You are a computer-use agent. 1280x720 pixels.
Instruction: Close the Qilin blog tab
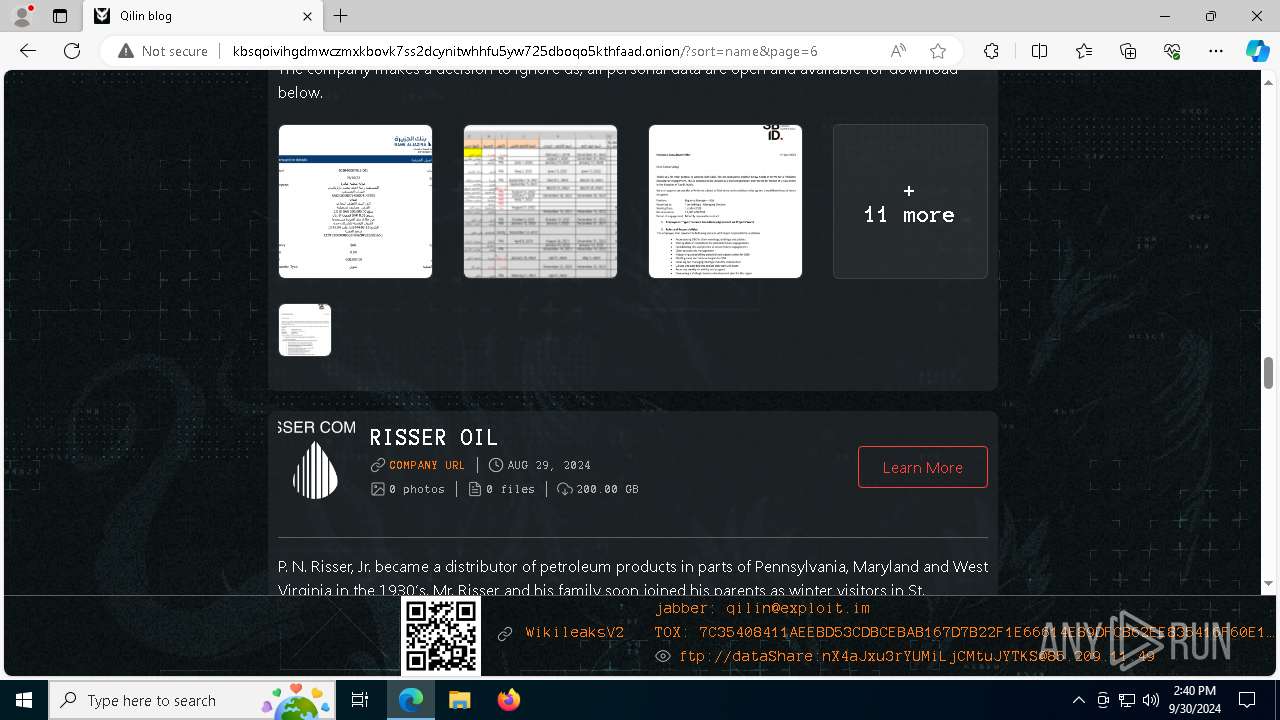pyautogui.click(x=308, y=16)
